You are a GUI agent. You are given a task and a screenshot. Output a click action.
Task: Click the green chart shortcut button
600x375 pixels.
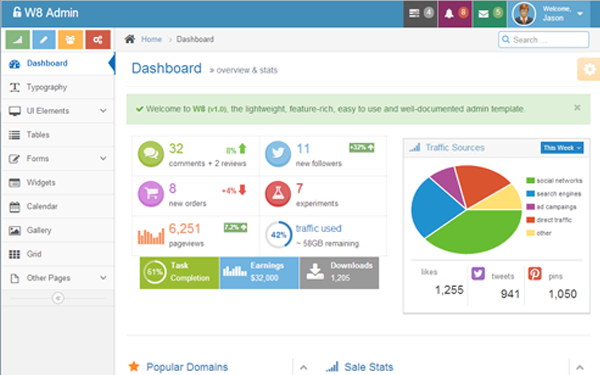[x=18, y=39]
